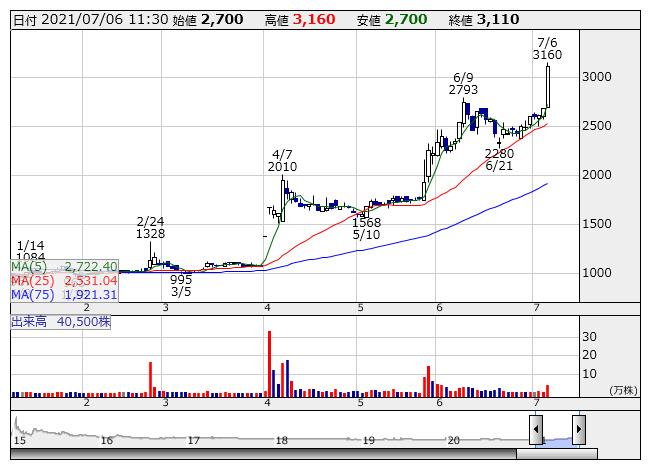653x470 pixels.
Task: Click the right range slider handle arrow
Action: (579, 429)
